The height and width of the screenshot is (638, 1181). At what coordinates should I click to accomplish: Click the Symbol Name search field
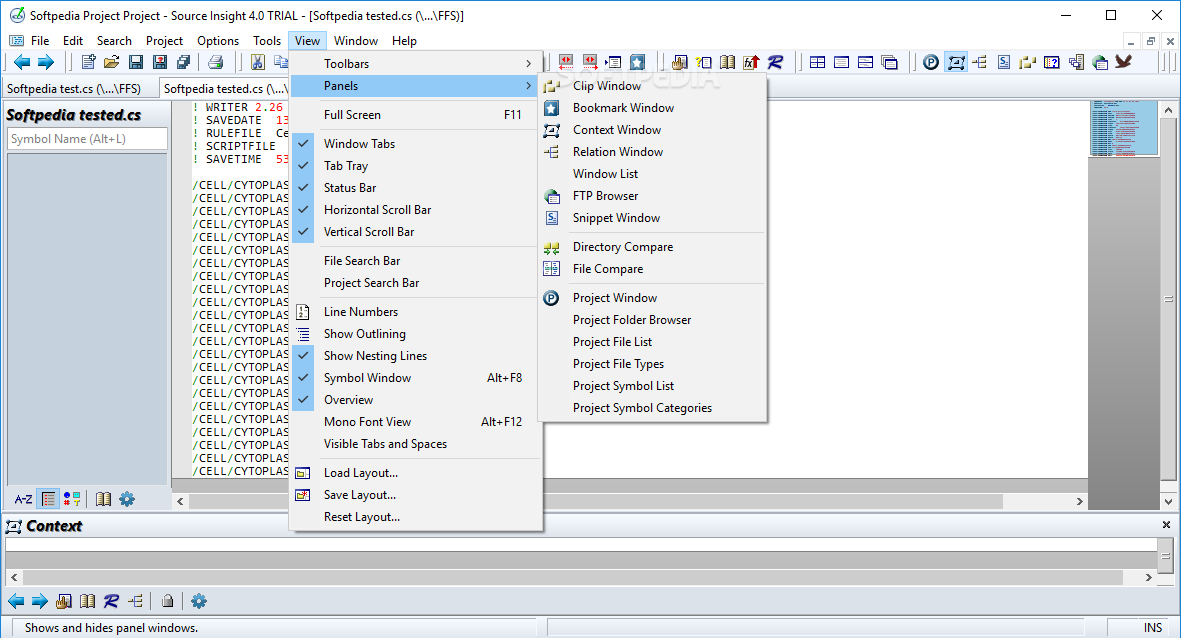coord(87,139)
